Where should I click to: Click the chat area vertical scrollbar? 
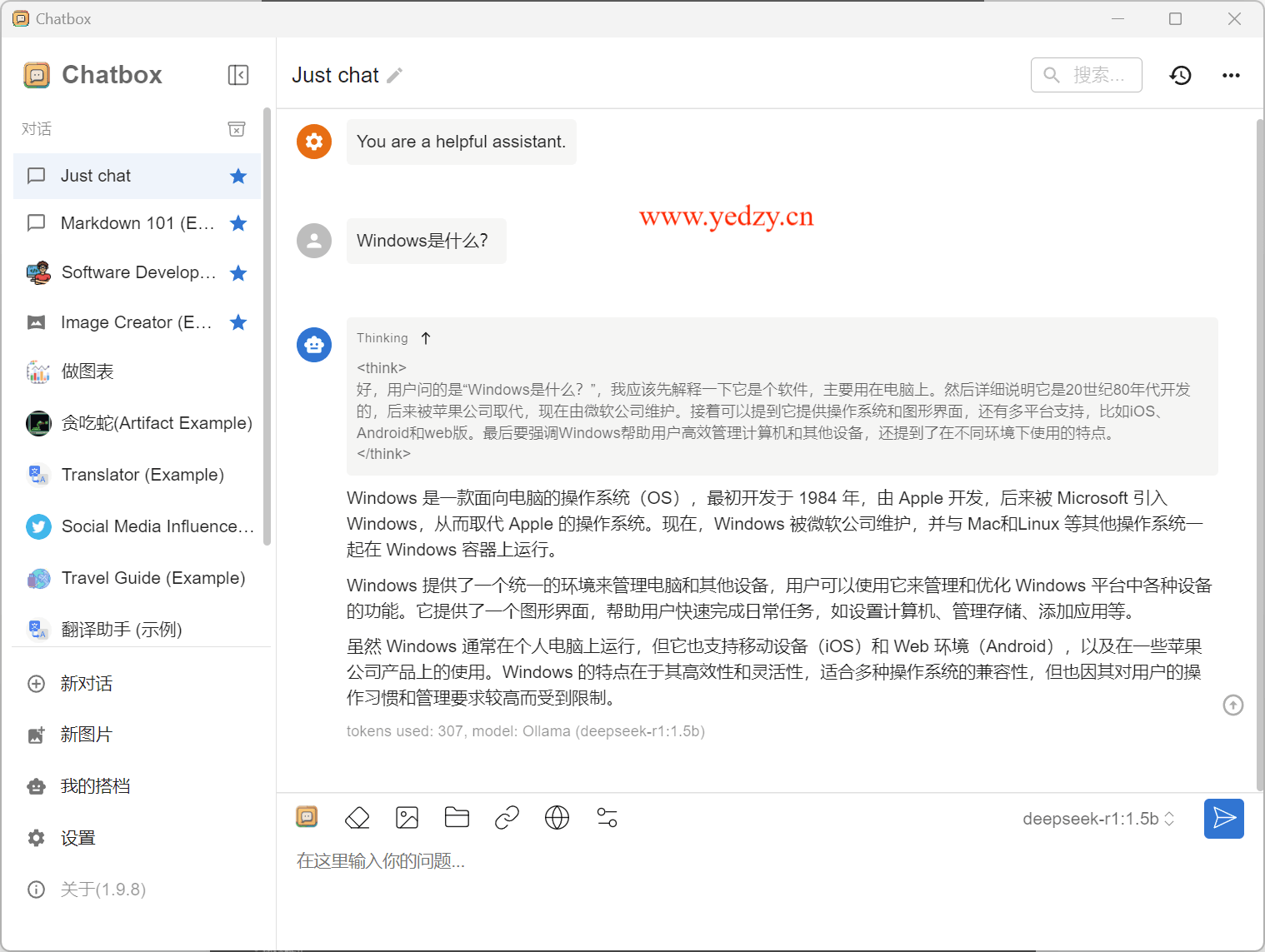pyautogui.click(x=1259, y=455)
